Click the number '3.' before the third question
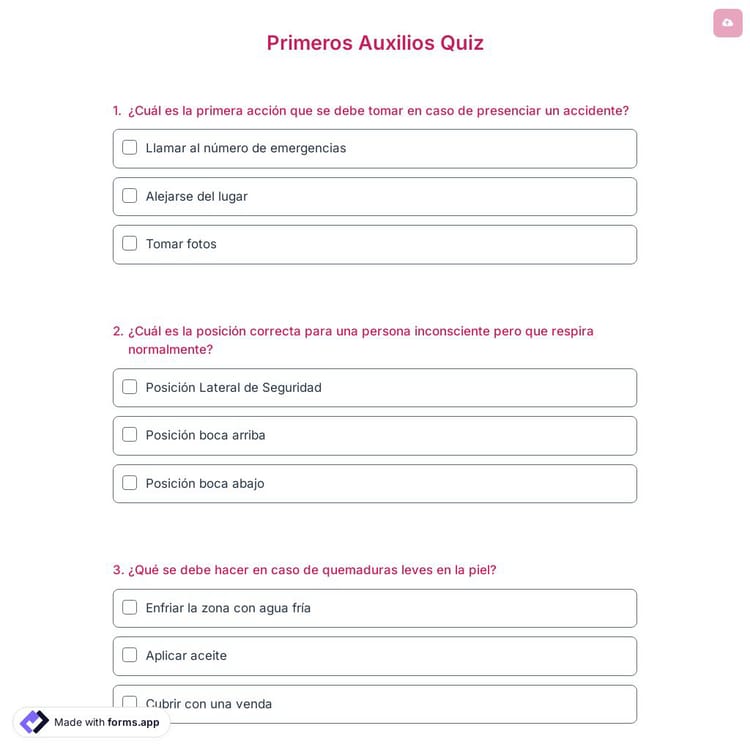The image size is (750, 750). (118, 570)
